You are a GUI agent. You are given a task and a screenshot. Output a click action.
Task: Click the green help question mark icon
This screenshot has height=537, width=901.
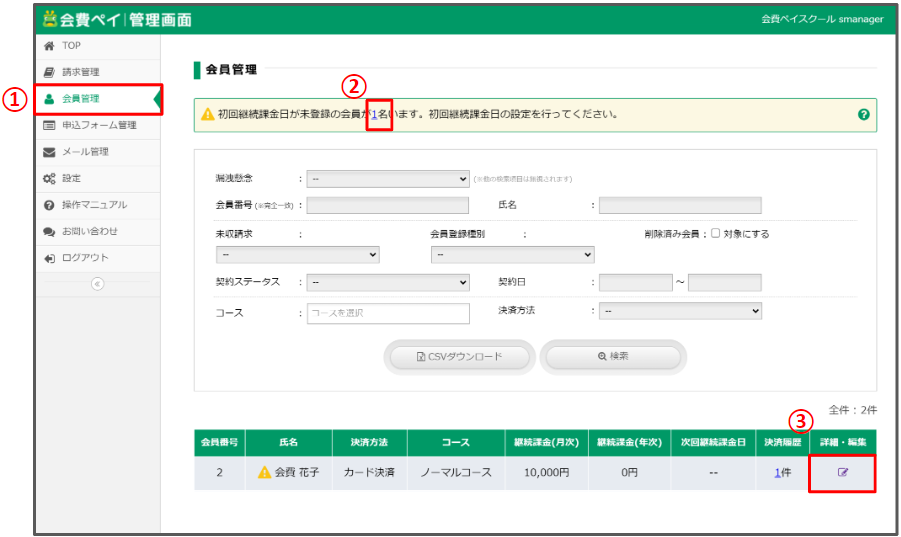pos(864,115)
